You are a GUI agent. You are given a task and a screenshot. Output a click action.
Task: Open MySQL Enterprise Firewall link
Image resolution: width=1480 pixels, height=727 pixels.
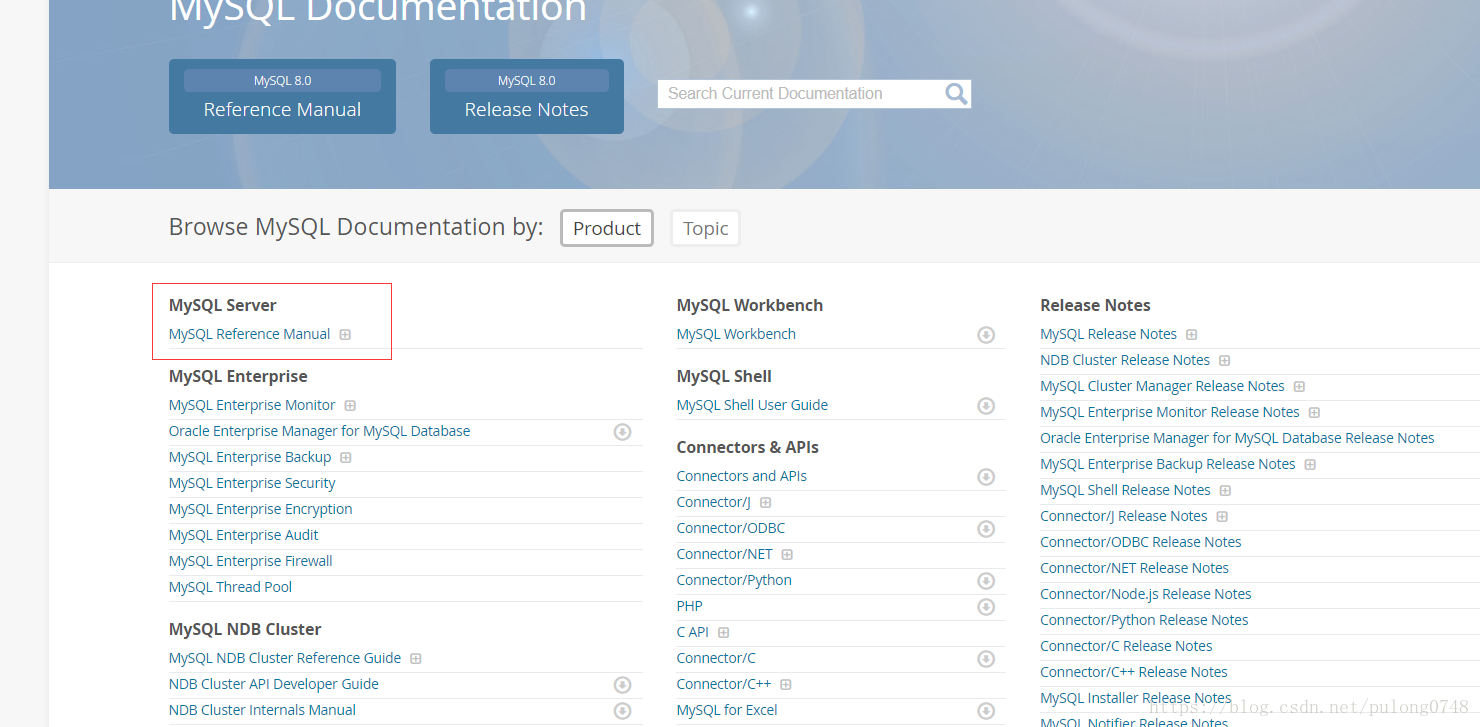[250, 561]
